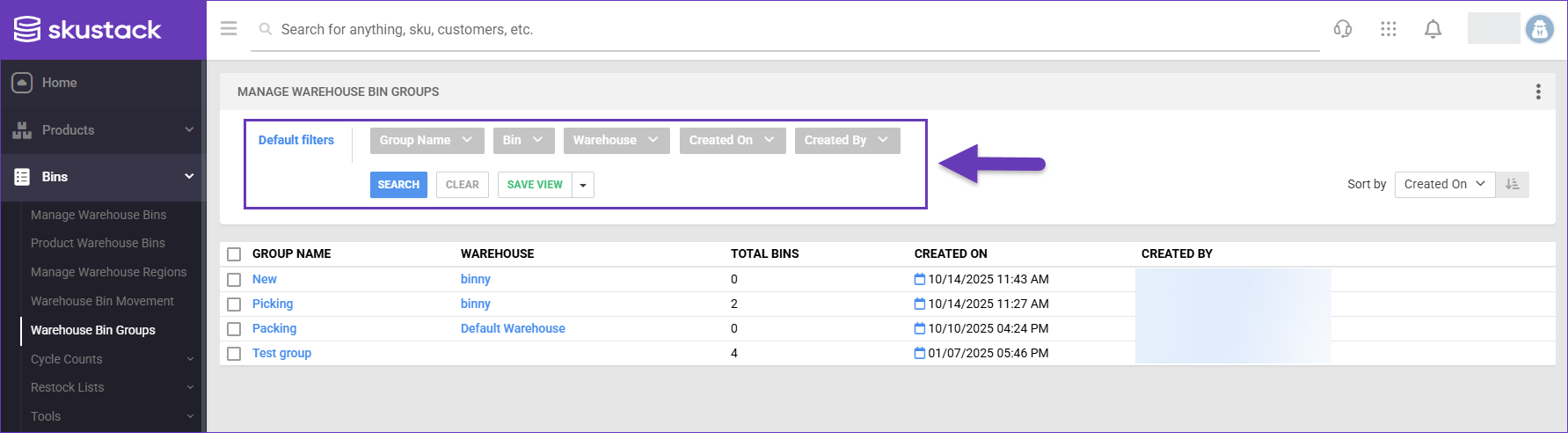The height and width of the screenshot is (433, 1568).
Task: Select all rows with header checkbox
Action: [234, 254]
